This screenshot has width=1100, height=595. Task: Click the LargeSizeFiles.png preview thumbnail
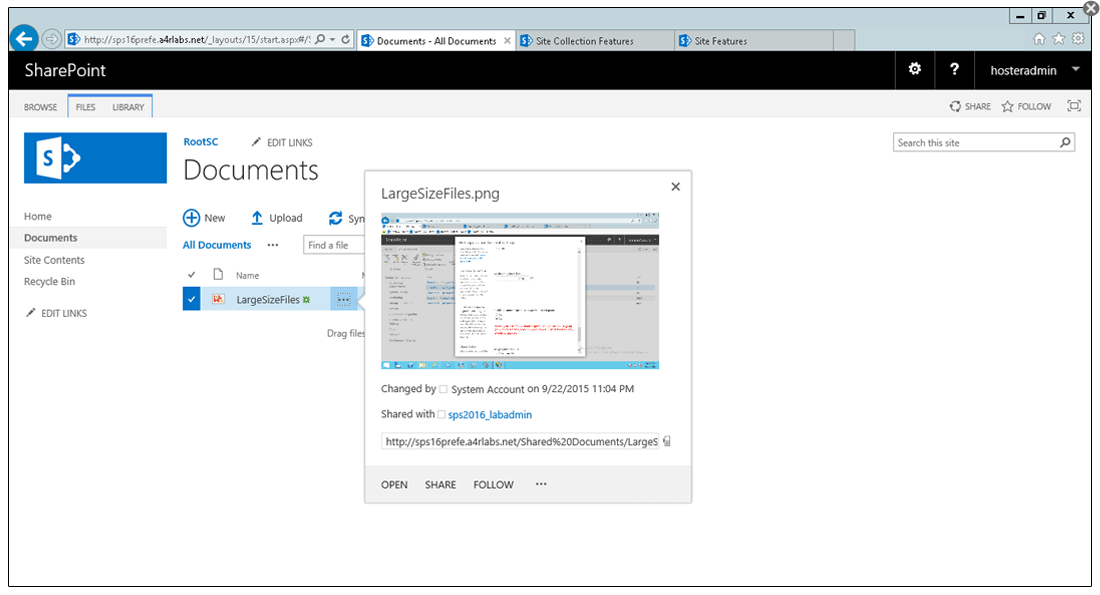[x=520, y=291]
